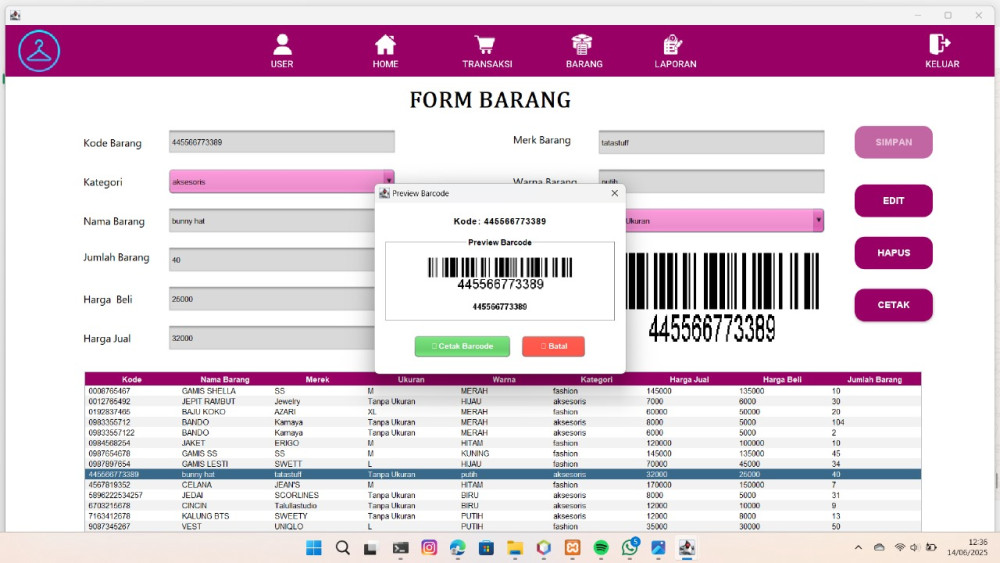Open WhatsApp from taskbar

(629, 548)
